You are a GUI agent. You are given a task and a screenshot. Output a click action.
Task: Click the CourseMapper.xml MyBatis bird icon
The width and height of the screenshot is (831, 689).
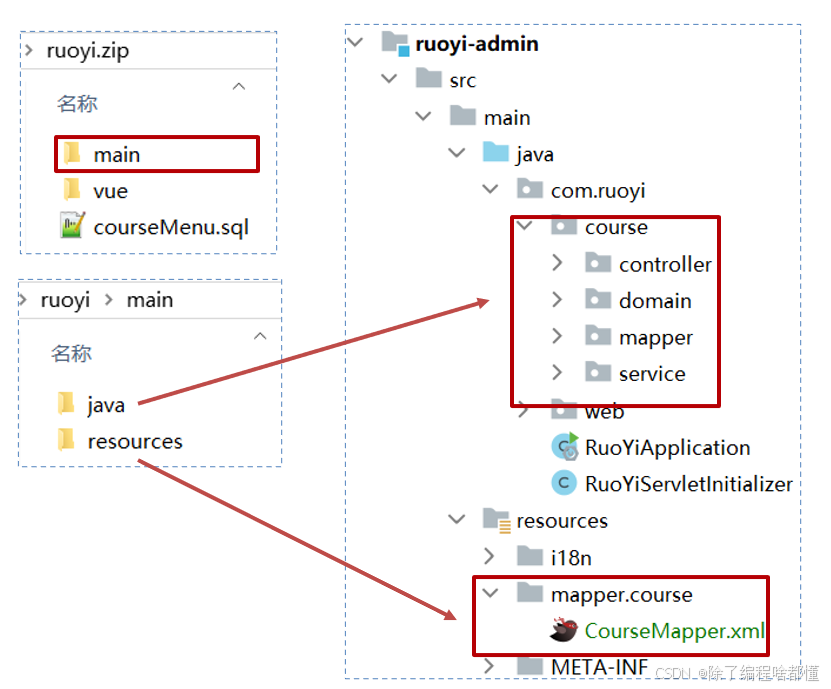pyautogui.click(x=564, y=630)
